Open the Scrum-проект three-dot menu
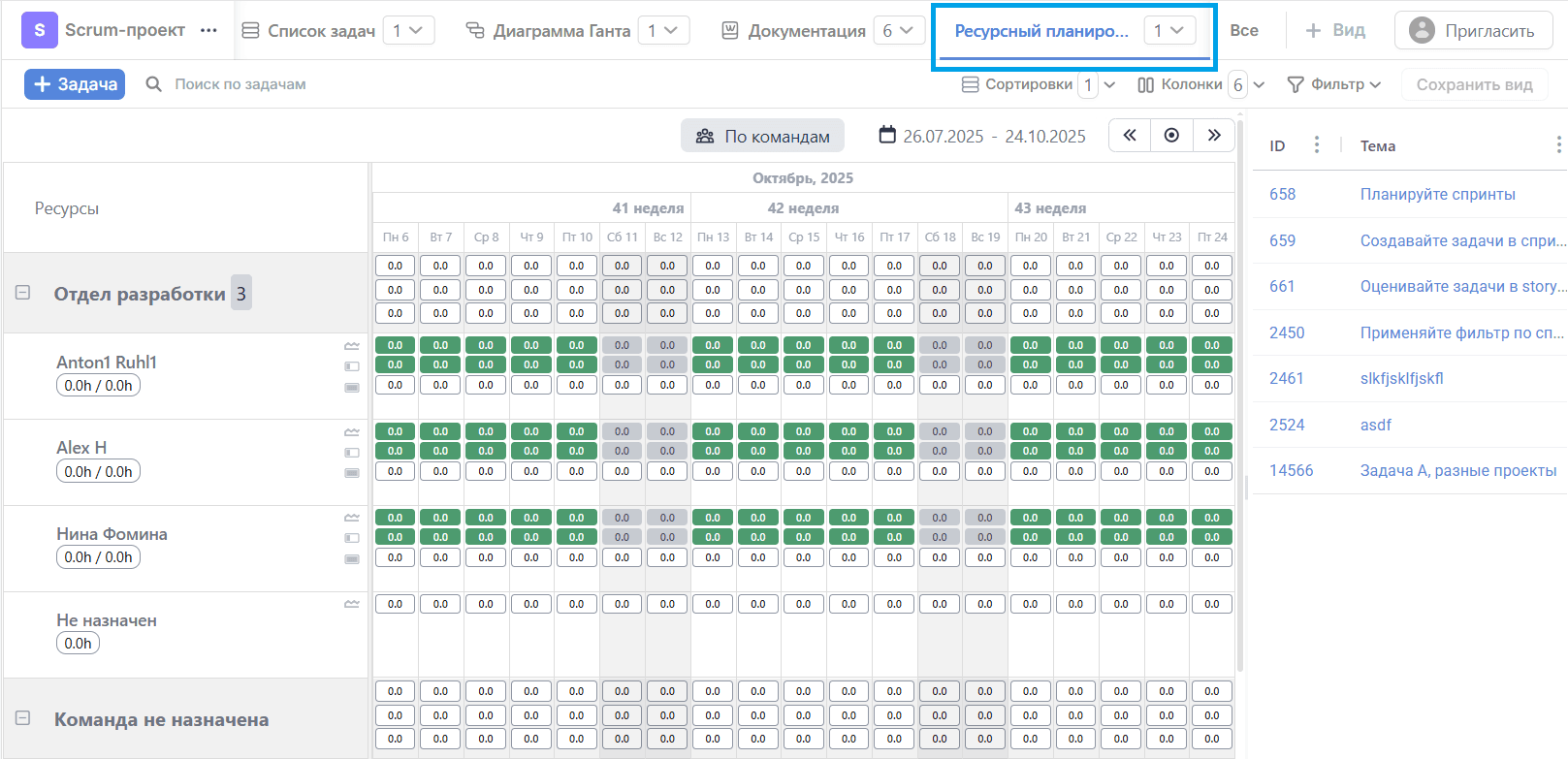 pos(208,30)
